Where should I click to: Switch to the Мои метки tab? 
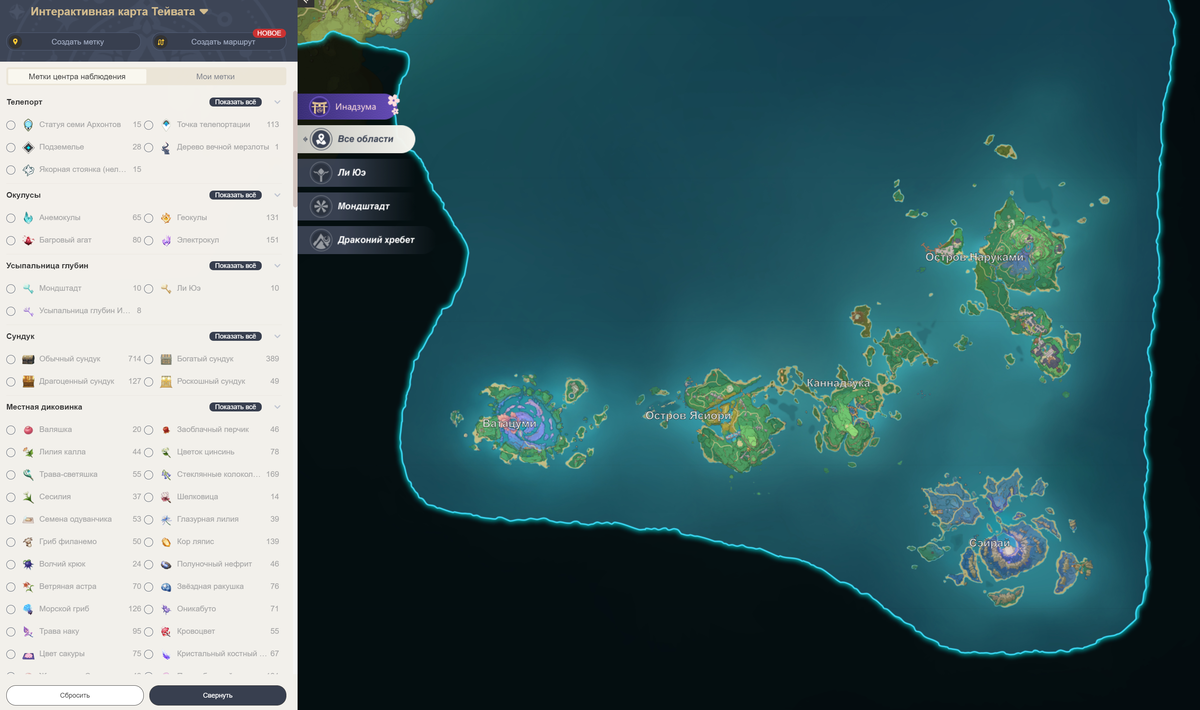coord(216,76)
